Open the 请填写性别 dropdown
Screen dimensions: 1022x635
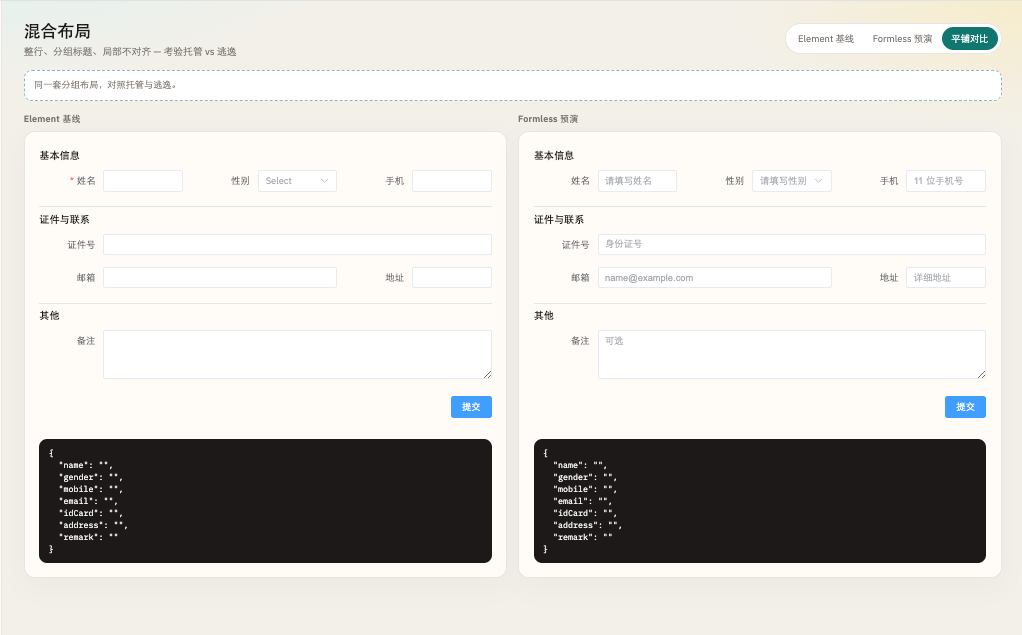click(x=791, y=181)
